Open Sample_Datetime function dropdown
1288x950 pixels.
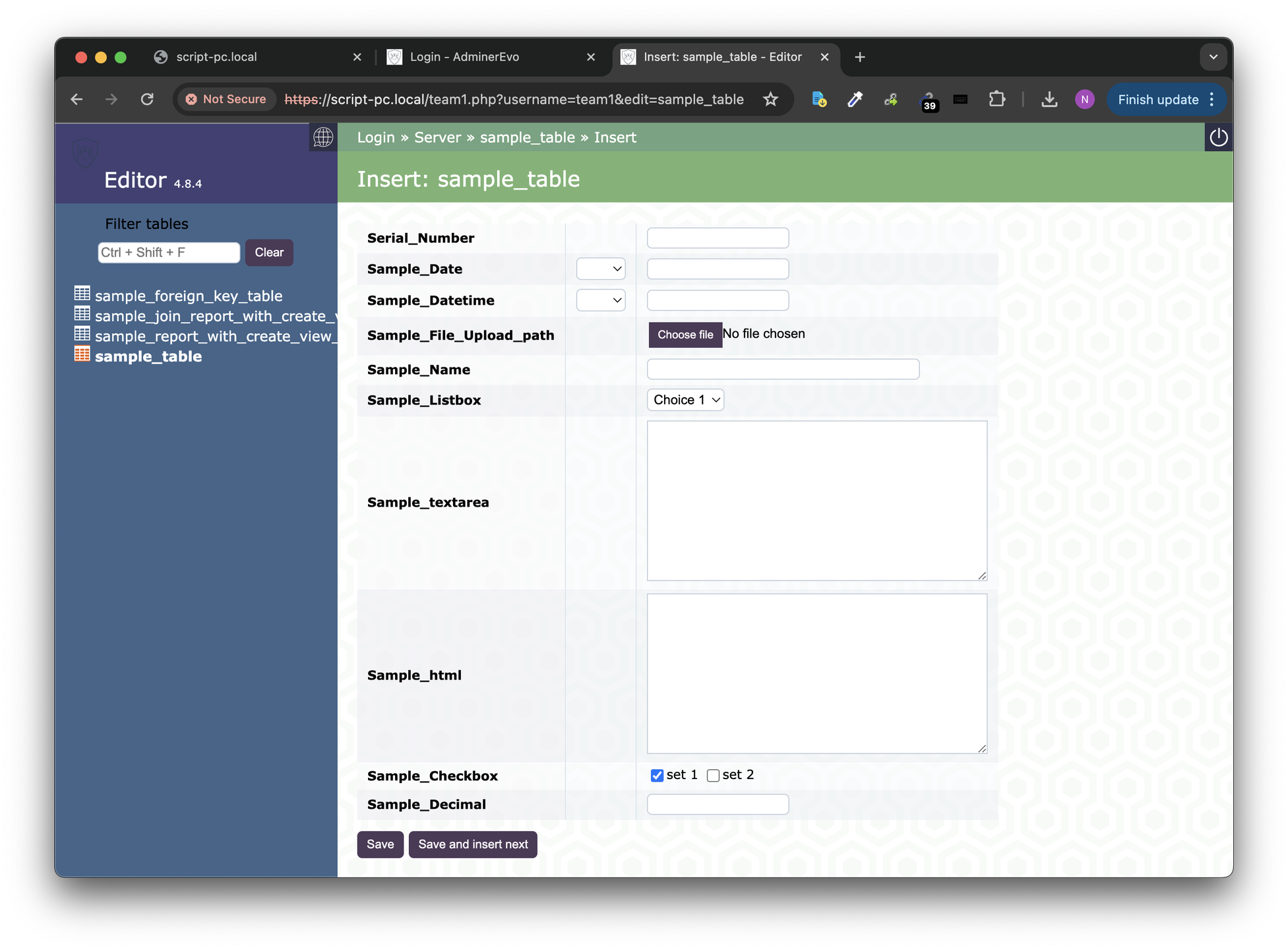click(600, 301)
